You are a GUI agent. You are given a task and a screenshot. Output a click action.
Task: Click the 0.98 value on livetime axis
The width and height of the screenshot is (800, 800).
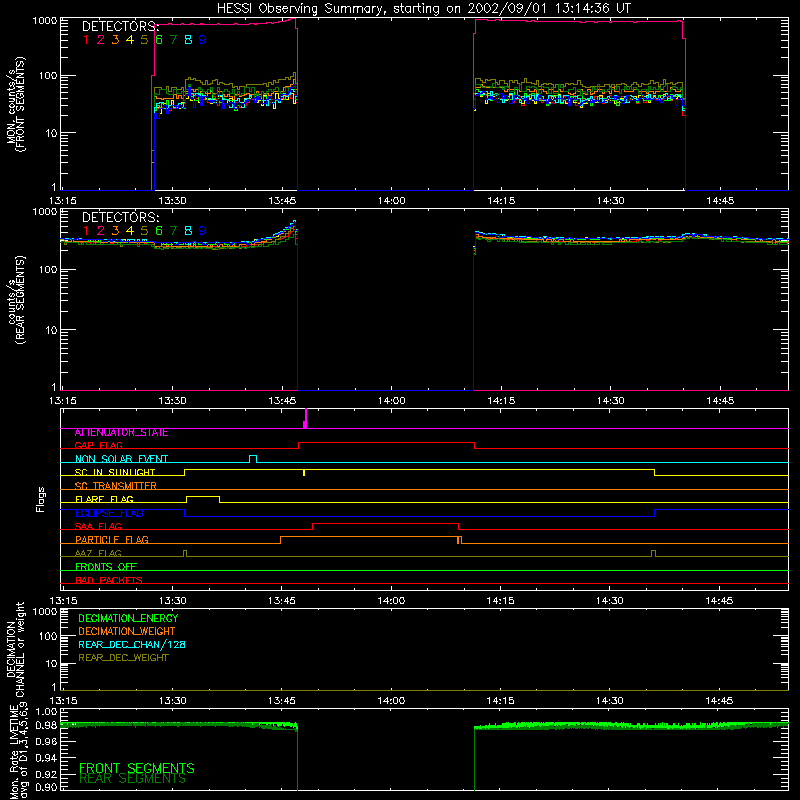[46, 726]
